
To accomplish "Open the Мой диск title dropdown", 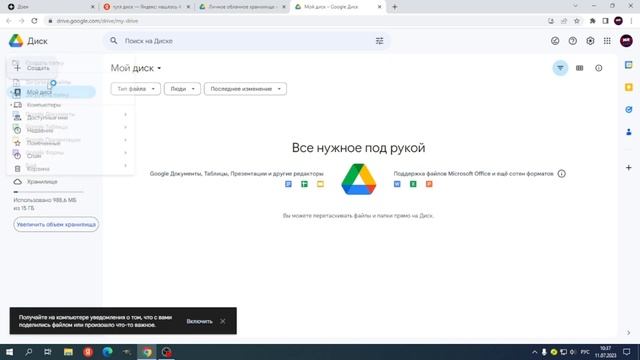I will 136,68.
